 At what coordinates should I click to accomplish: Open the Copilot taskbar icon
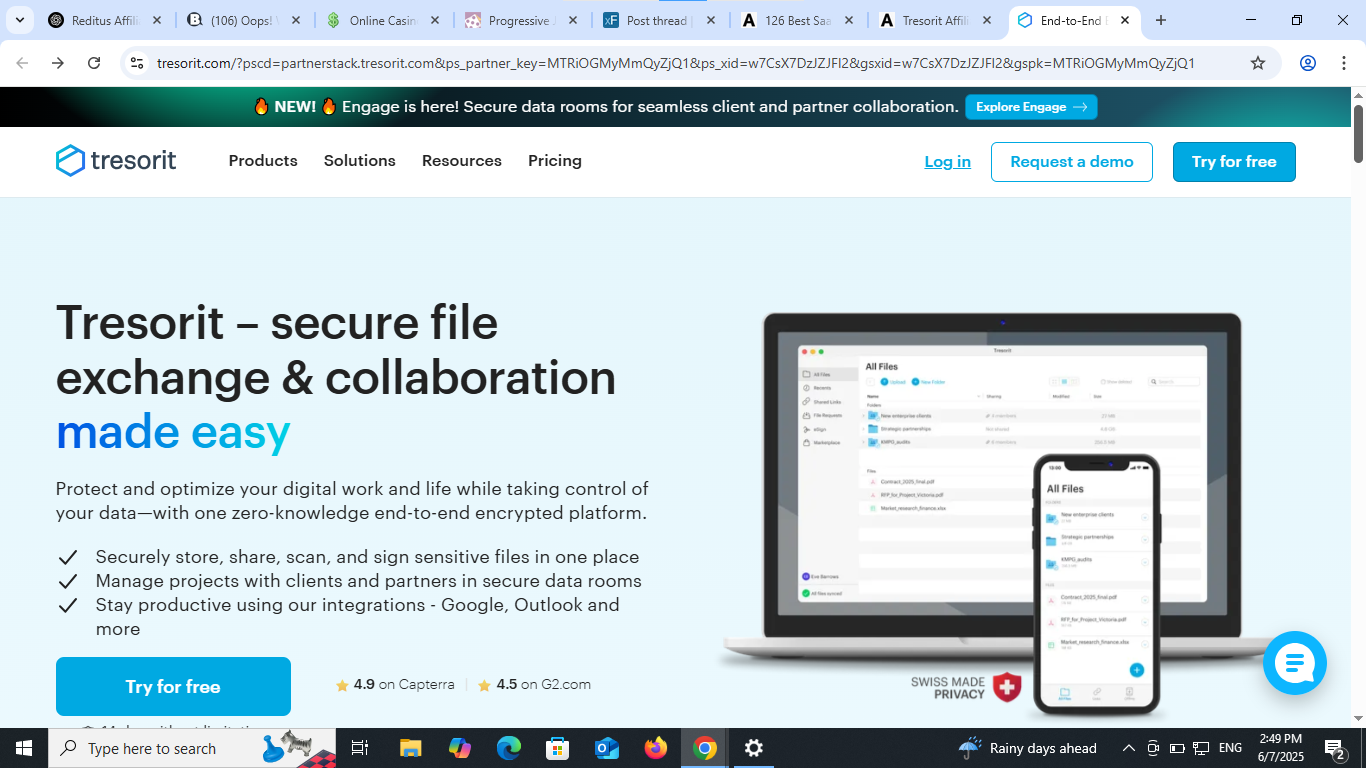point(459,748)
